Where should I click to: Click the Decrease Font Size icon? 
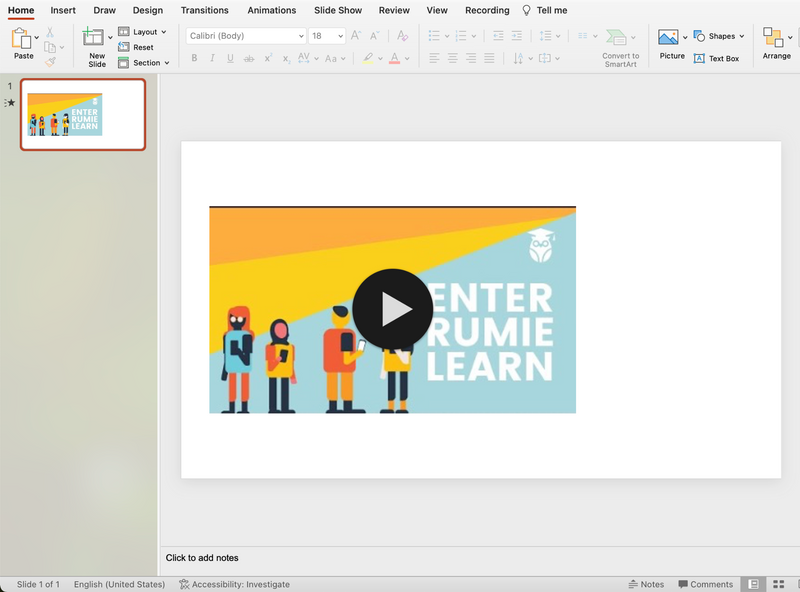coord(374,35)
